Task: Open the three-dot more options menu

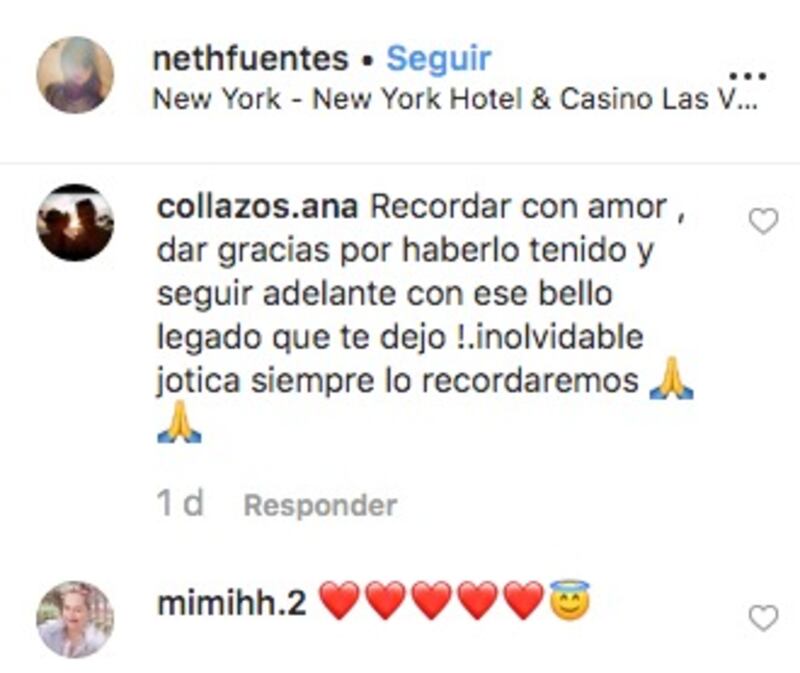Action: click(x=747, y=77)
